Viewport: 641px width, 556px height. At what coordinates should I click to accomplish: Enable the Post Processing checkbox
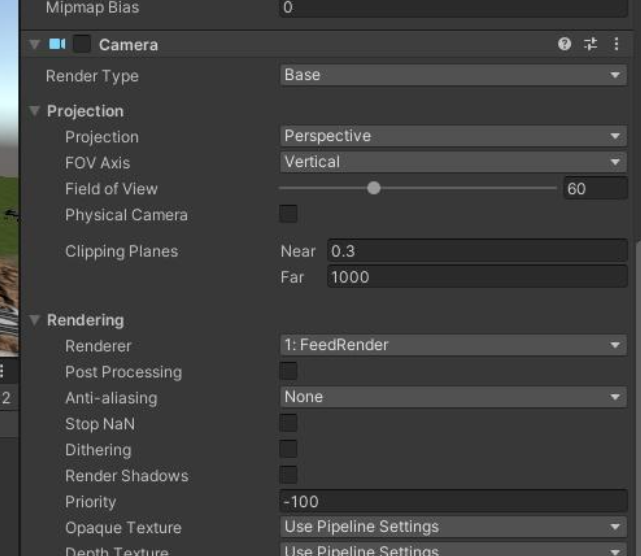[288, 371]
